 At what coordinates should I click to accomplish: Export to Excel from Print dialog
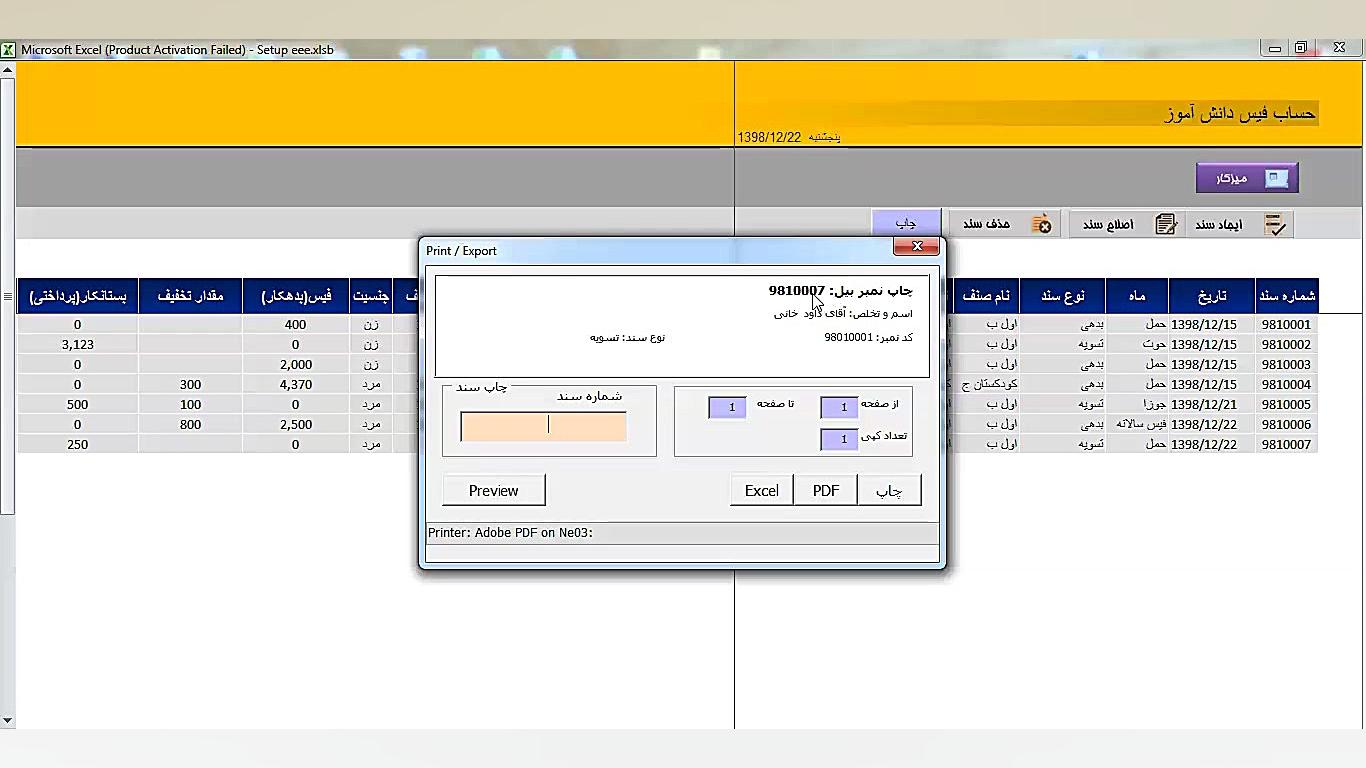(x=761, y=490)
